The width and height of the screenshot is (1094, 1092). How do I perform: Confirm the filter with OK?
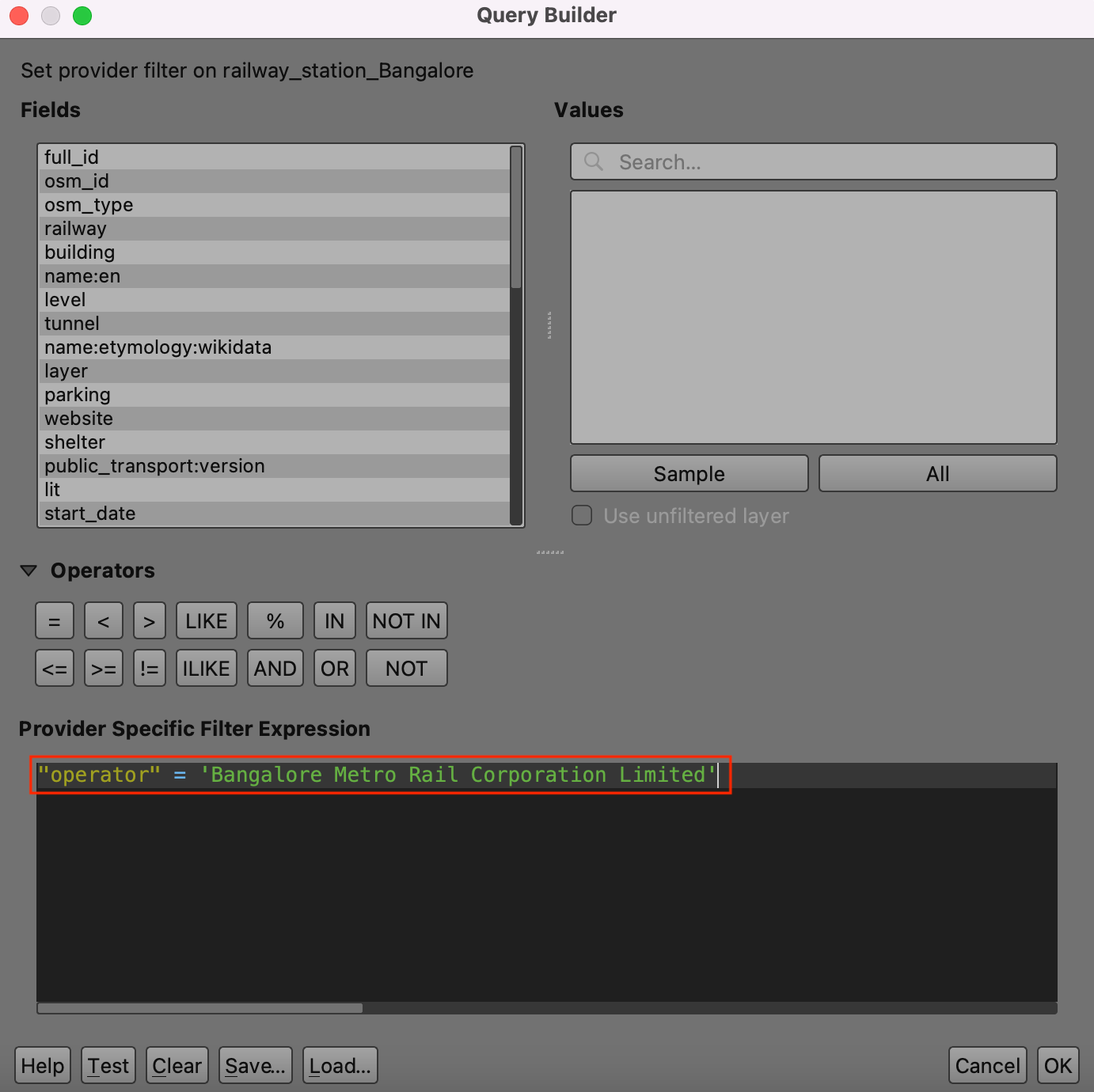point(1058,1065)
